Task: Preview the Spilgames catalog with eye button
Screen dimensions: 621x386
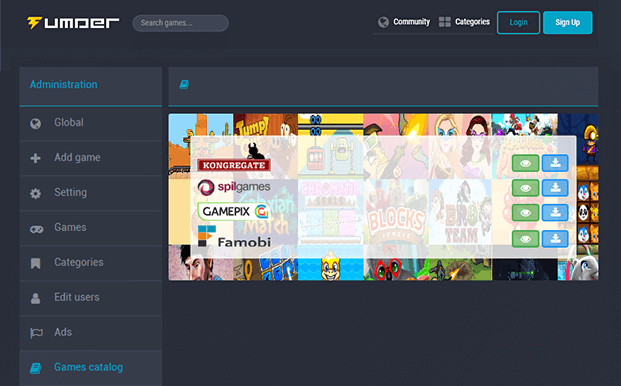Action: click(x=525, y=188)
